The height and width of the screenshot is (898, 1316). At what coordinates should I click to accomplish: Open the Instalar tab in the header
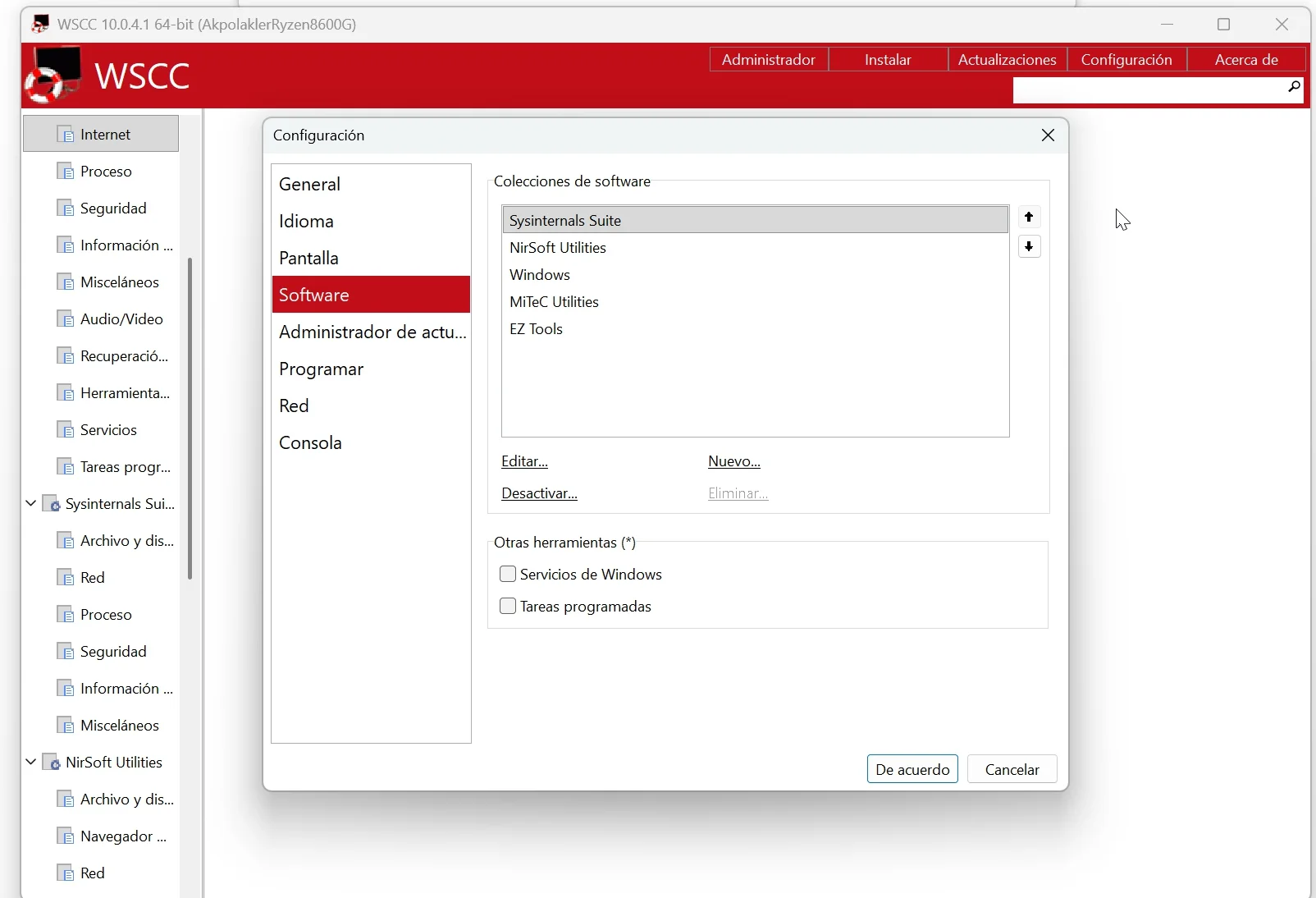point(888,60)
